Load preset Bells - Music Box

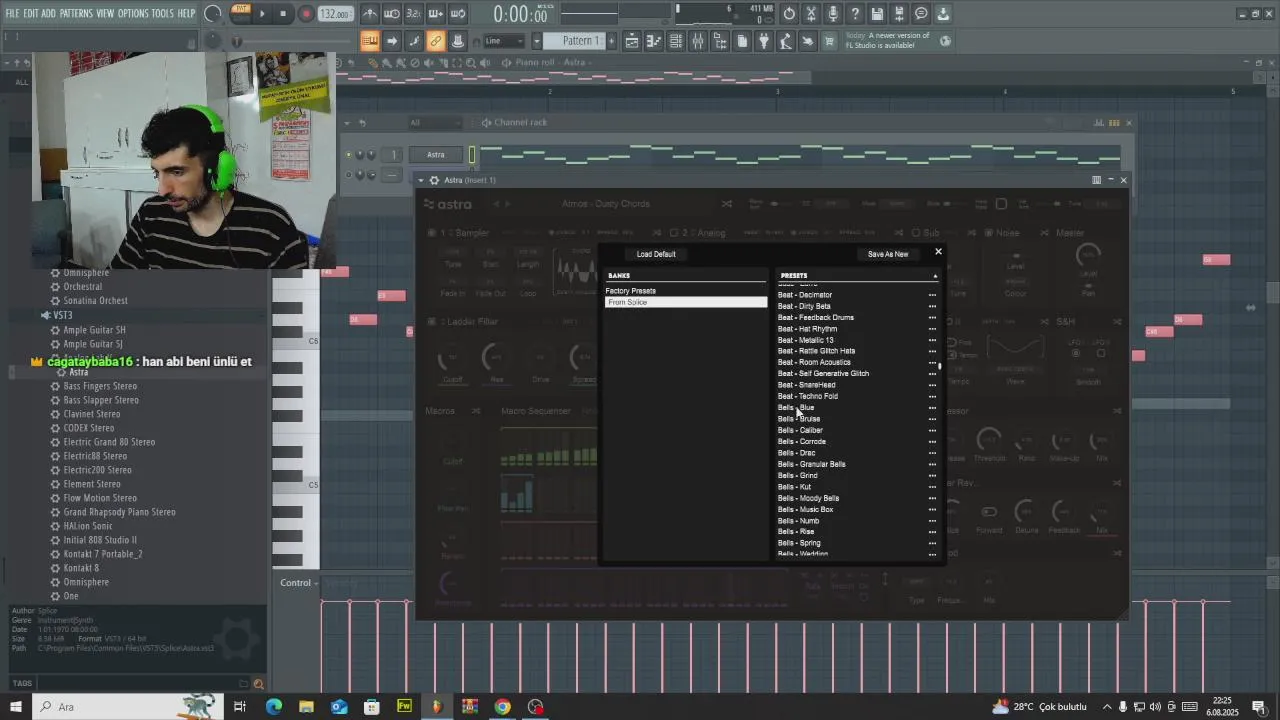click(805, 509)
